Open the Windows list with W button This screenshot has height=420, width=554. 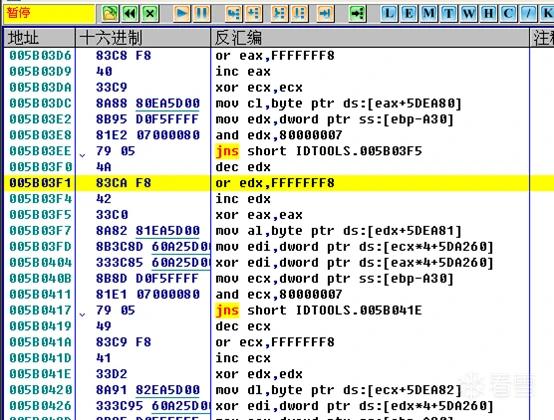tap(469, 14)
